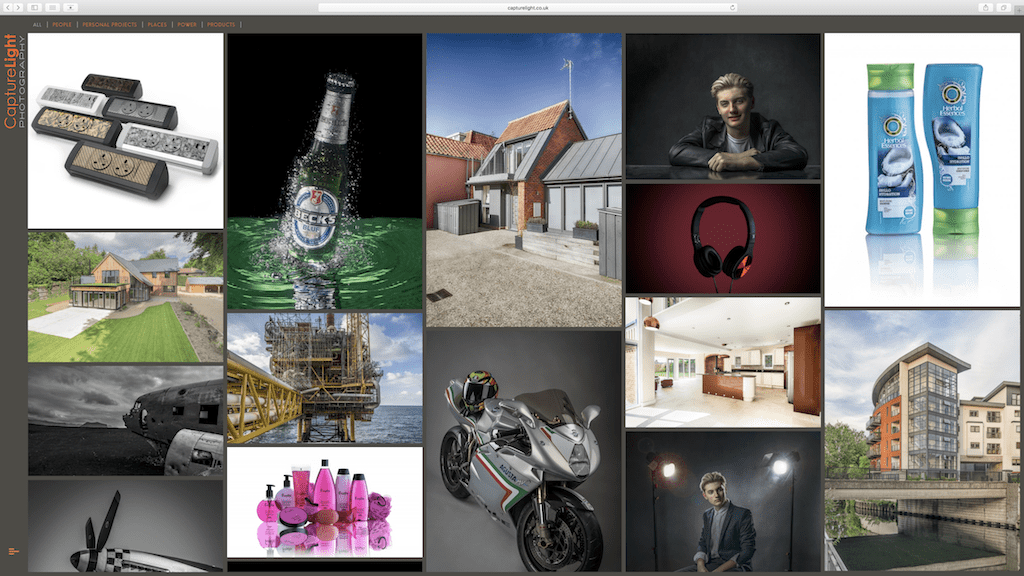Open the modern kitchen interior photo
The height and width of the screenshot is (576, 1024).
723,362
